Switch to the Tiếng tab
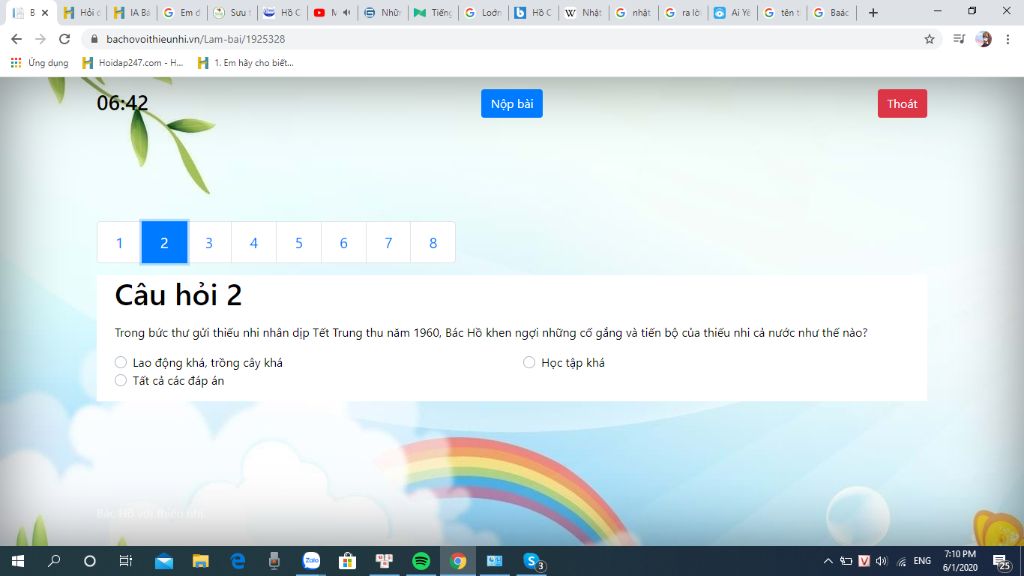 (x=434, y=12)
